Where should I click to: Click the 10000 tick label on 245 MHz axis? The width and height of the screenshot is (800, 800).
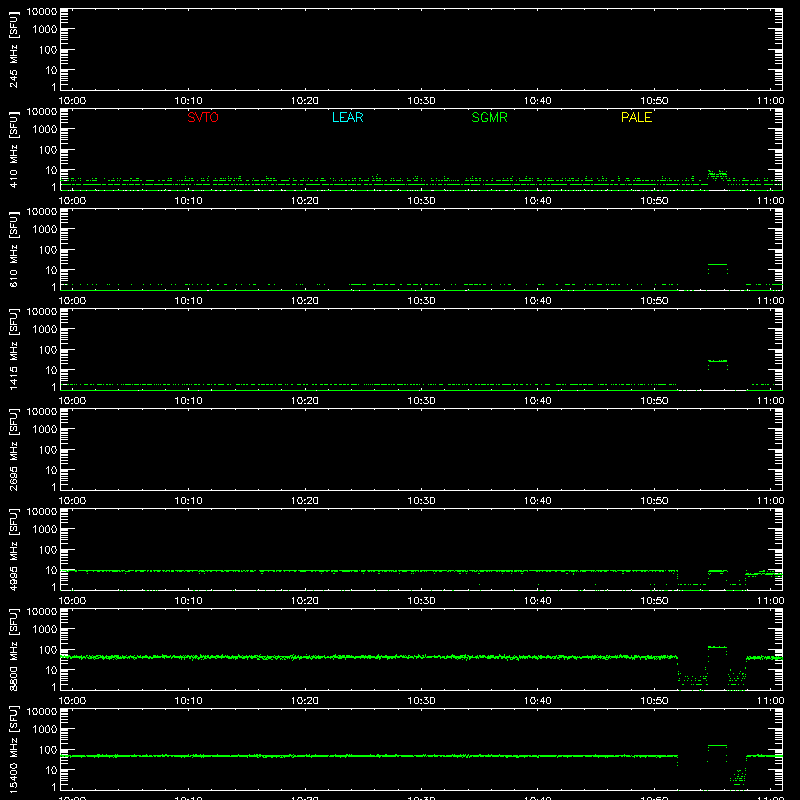coord(42,12)
